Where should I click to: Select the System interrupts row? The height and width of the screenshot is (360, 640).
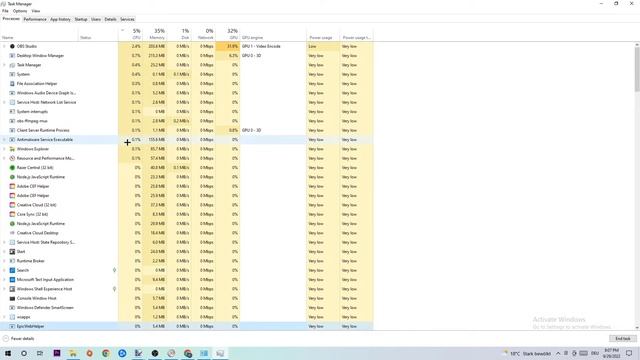tap(187, 111)
